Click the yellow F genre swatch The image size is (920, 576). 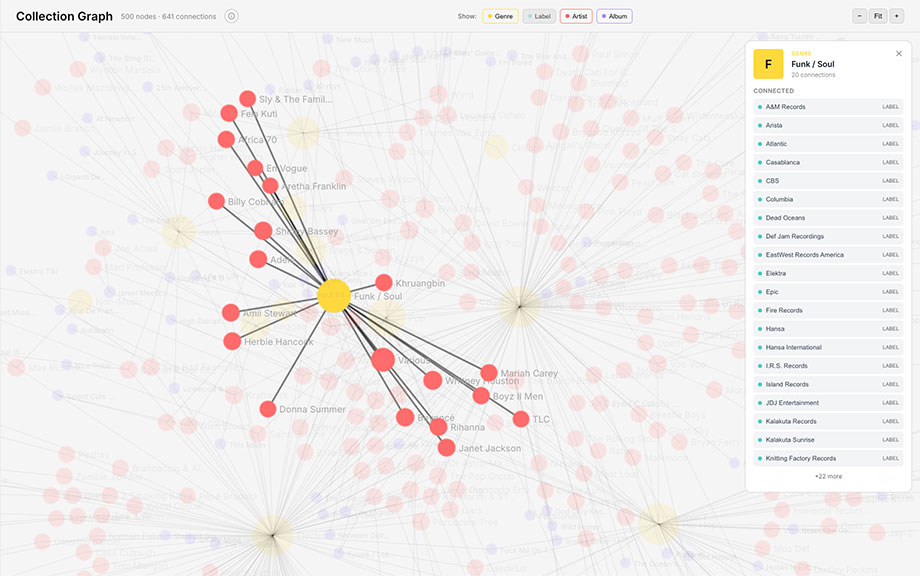click(768, 64)
